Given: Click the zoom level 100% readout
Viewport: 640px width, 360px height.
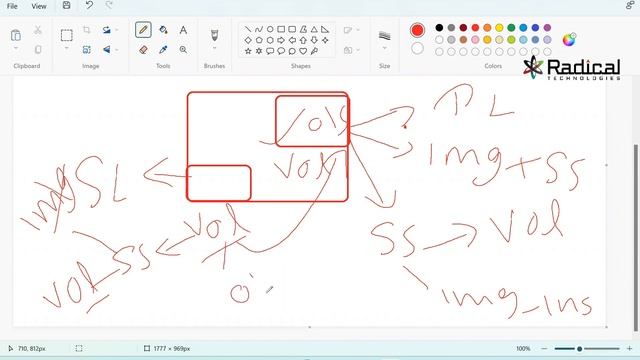Looking at the screenshot, I should tap(523, 349).
